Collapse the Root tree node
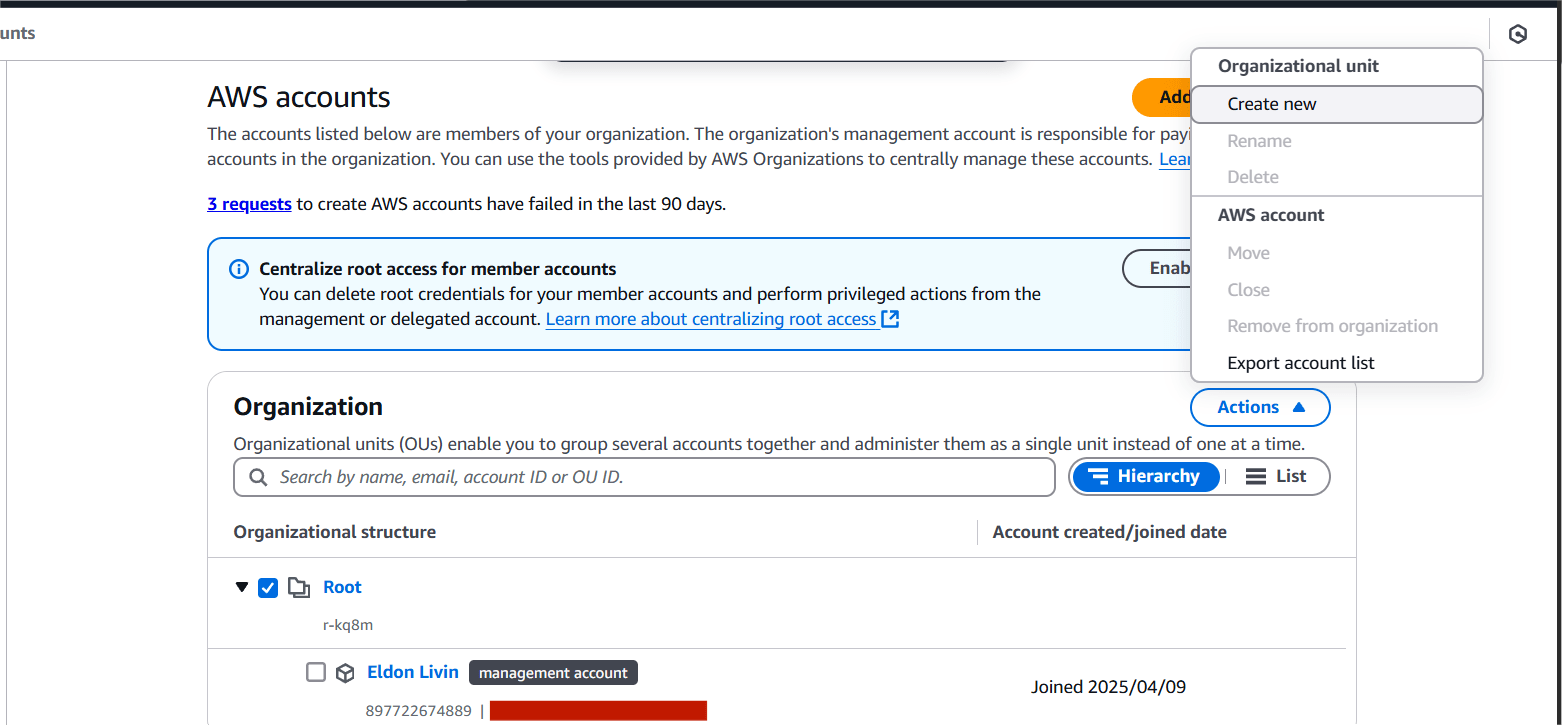Viewport: 1562px width, 725px height. 241,587
